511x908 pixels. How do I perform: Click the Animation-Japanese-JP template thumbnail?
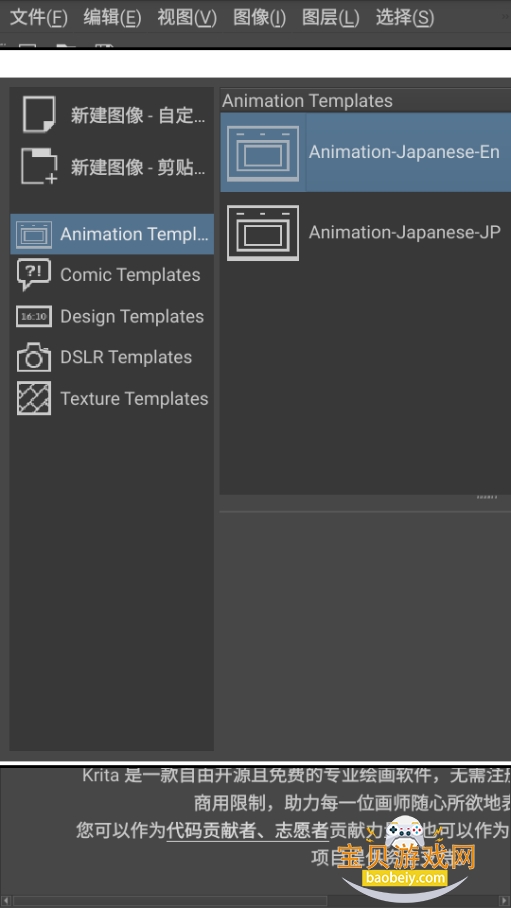coord(263,233)
